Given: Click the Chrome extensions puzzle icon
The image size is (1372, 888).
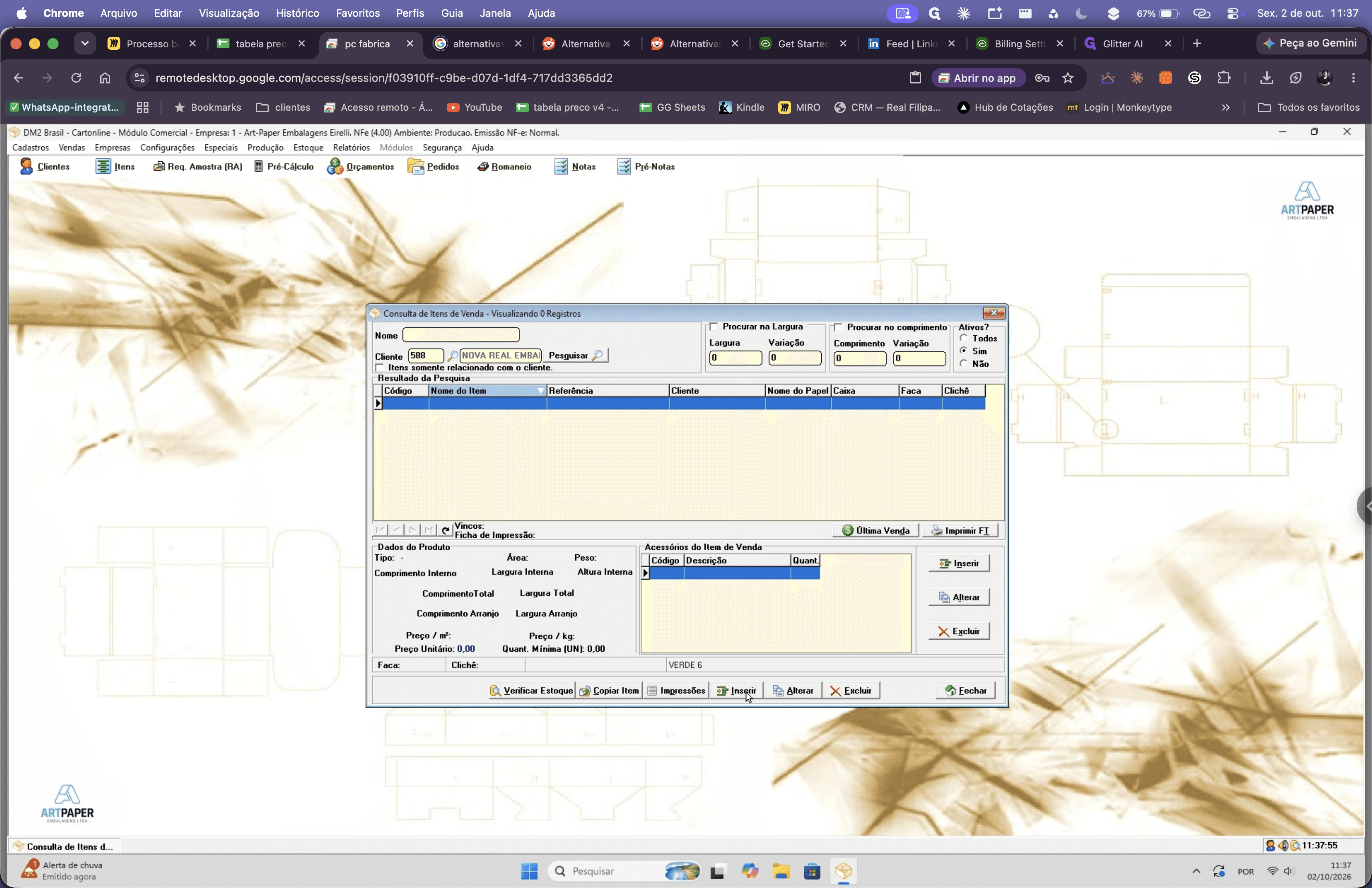Looking at the screenshot, I should 1223,78.
